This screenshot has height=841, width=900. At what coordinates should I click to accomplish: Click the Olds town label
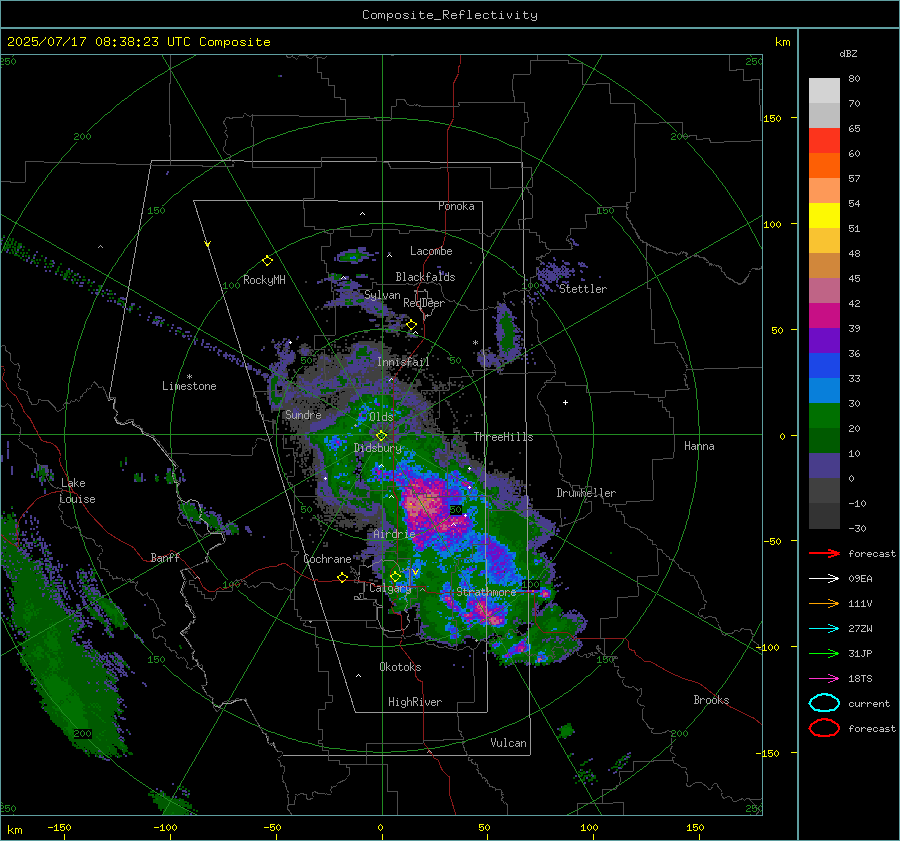(x=381, y=417)
